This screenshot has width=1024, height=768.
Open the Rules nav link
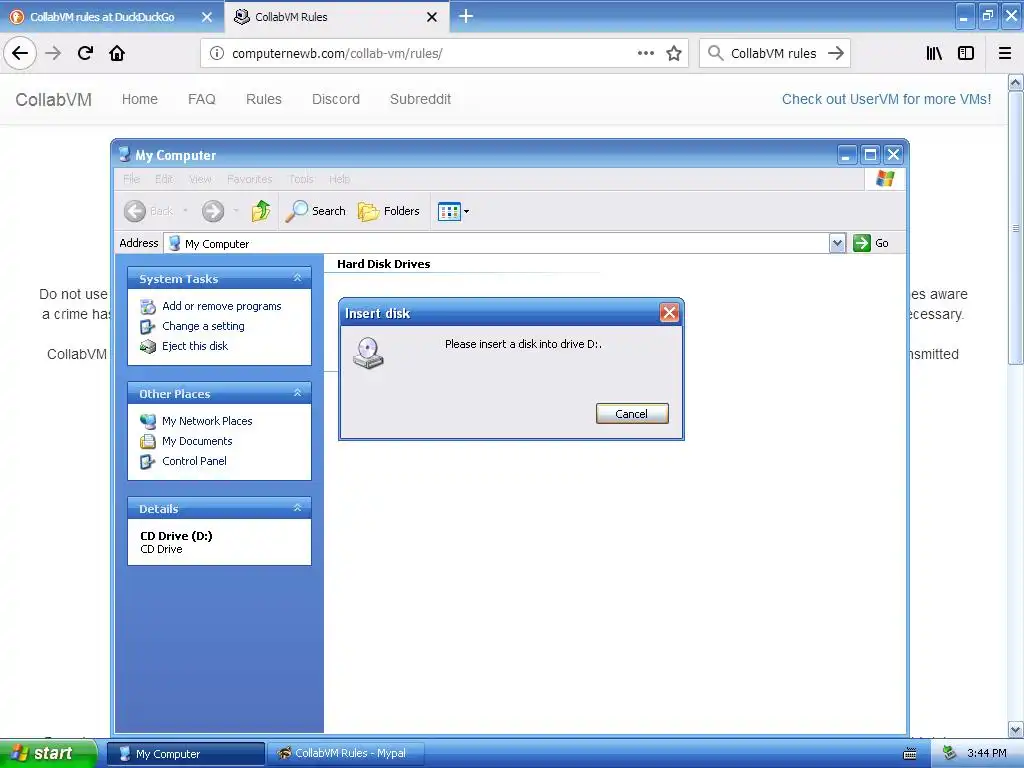coord(264,99)
